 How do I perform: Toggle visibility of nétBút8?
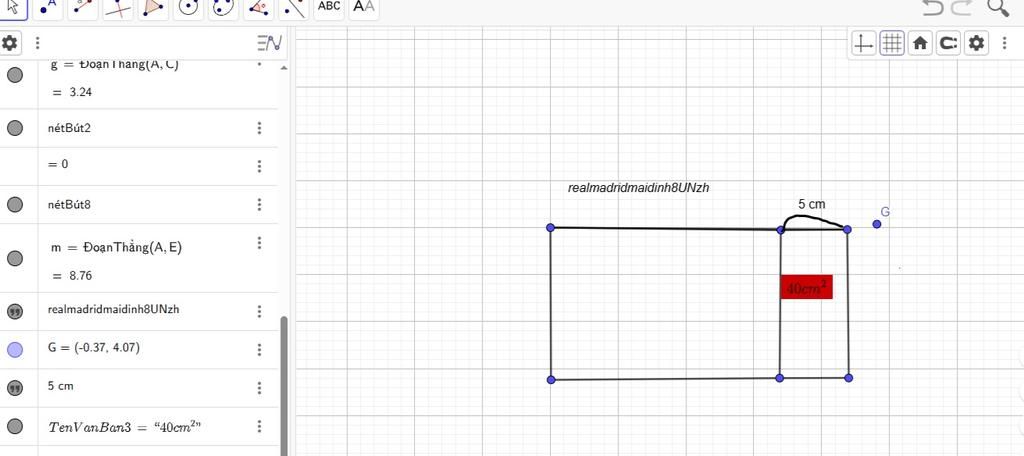point(15,205)
